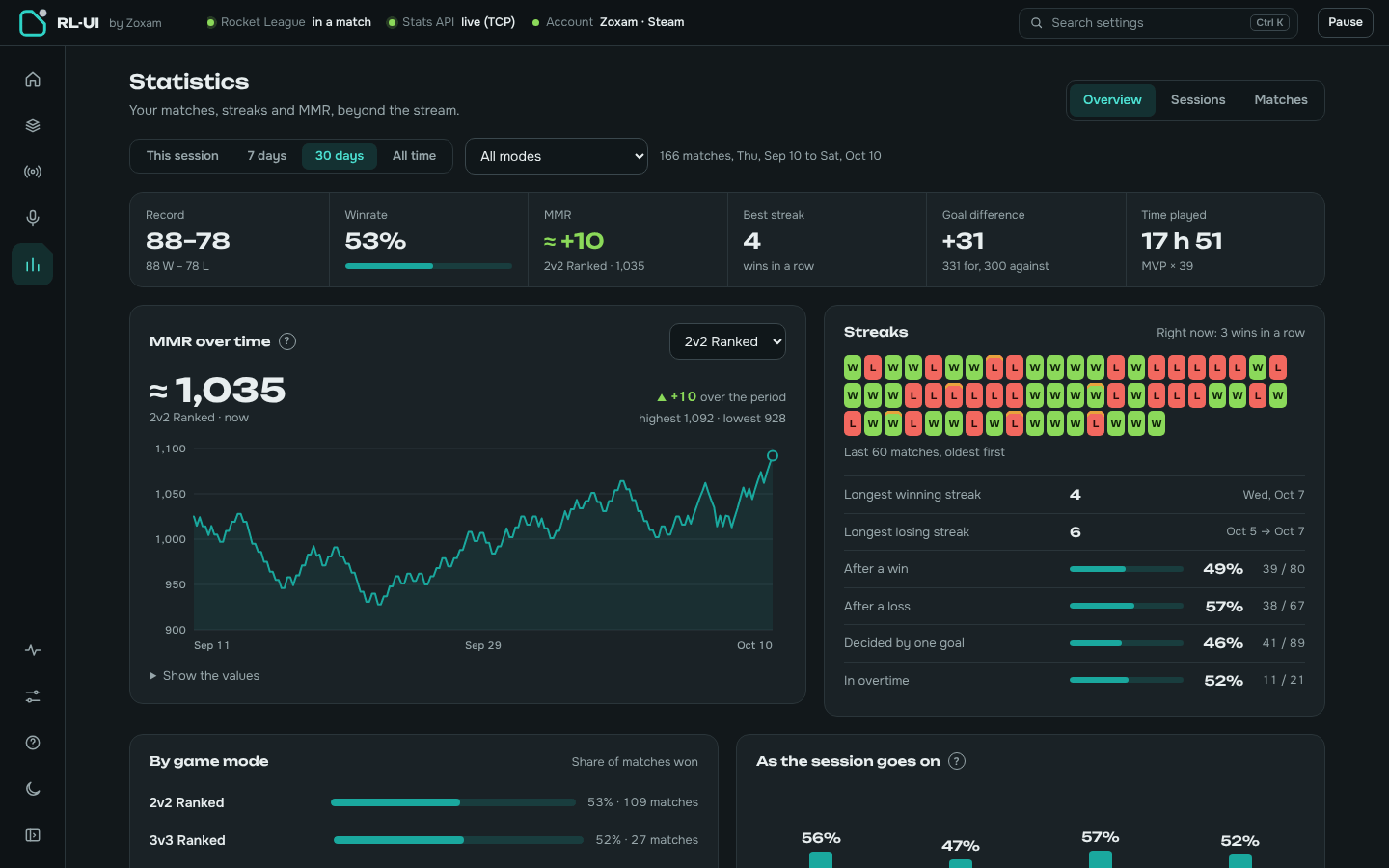Open the help tooltip beside As the session goes on

[957, 761]
